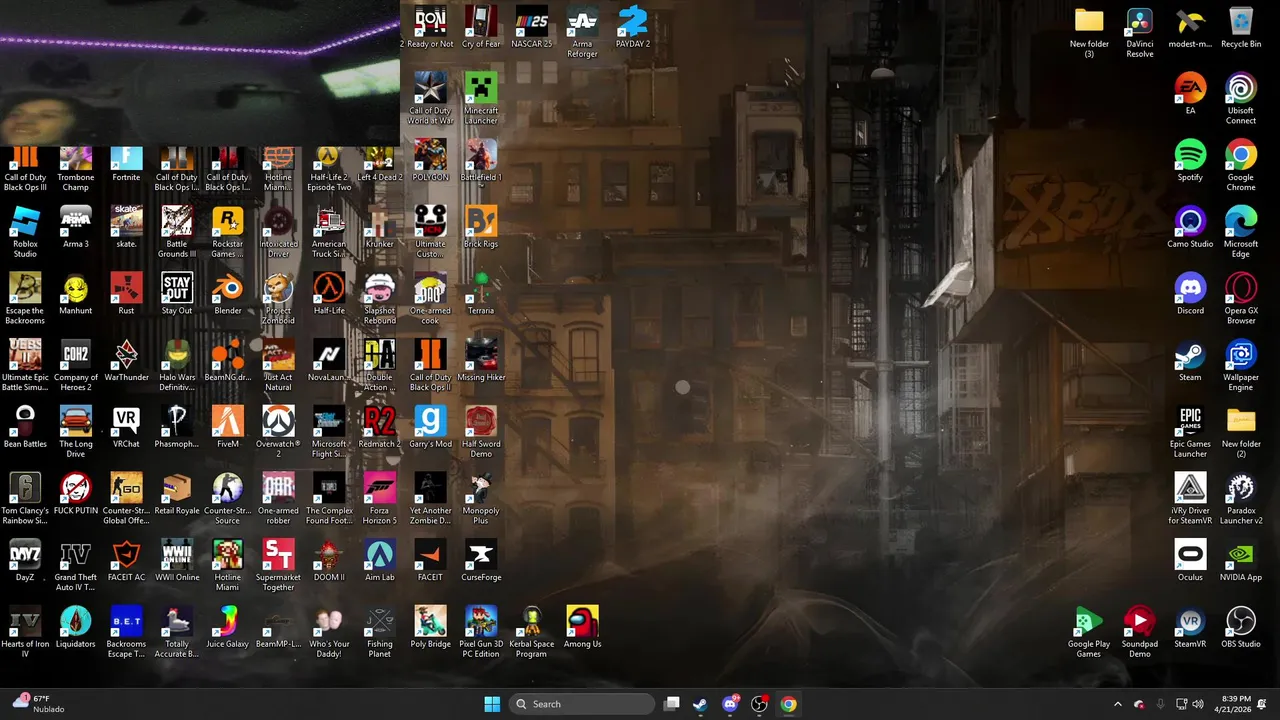The height and width of the screenshot is (720, 1280).
Task: Click the Missing Hiker shortcut
Action: (x=481, y=361)
